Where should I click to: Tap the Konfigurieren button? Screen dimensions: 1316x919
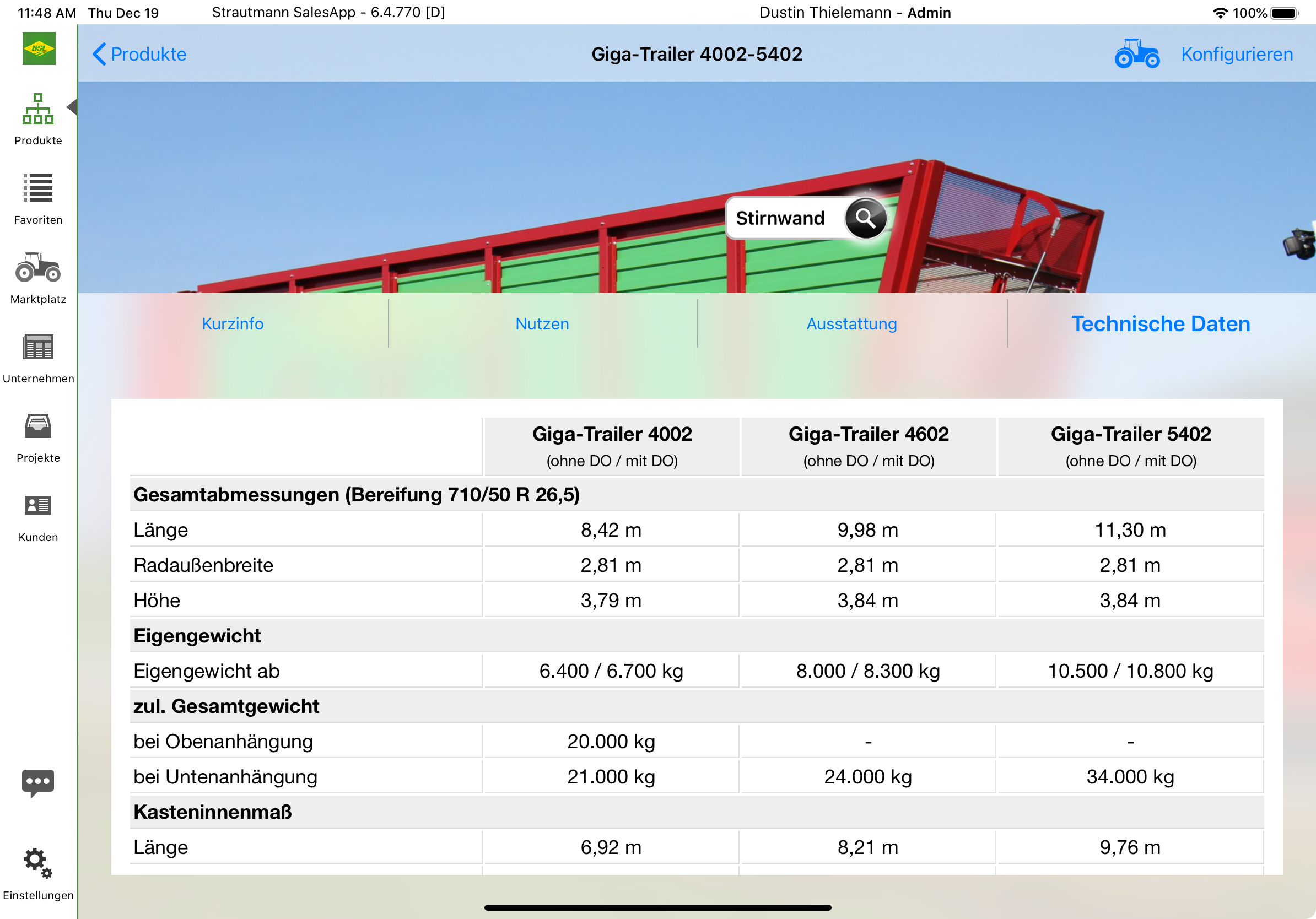point(1236,54)
